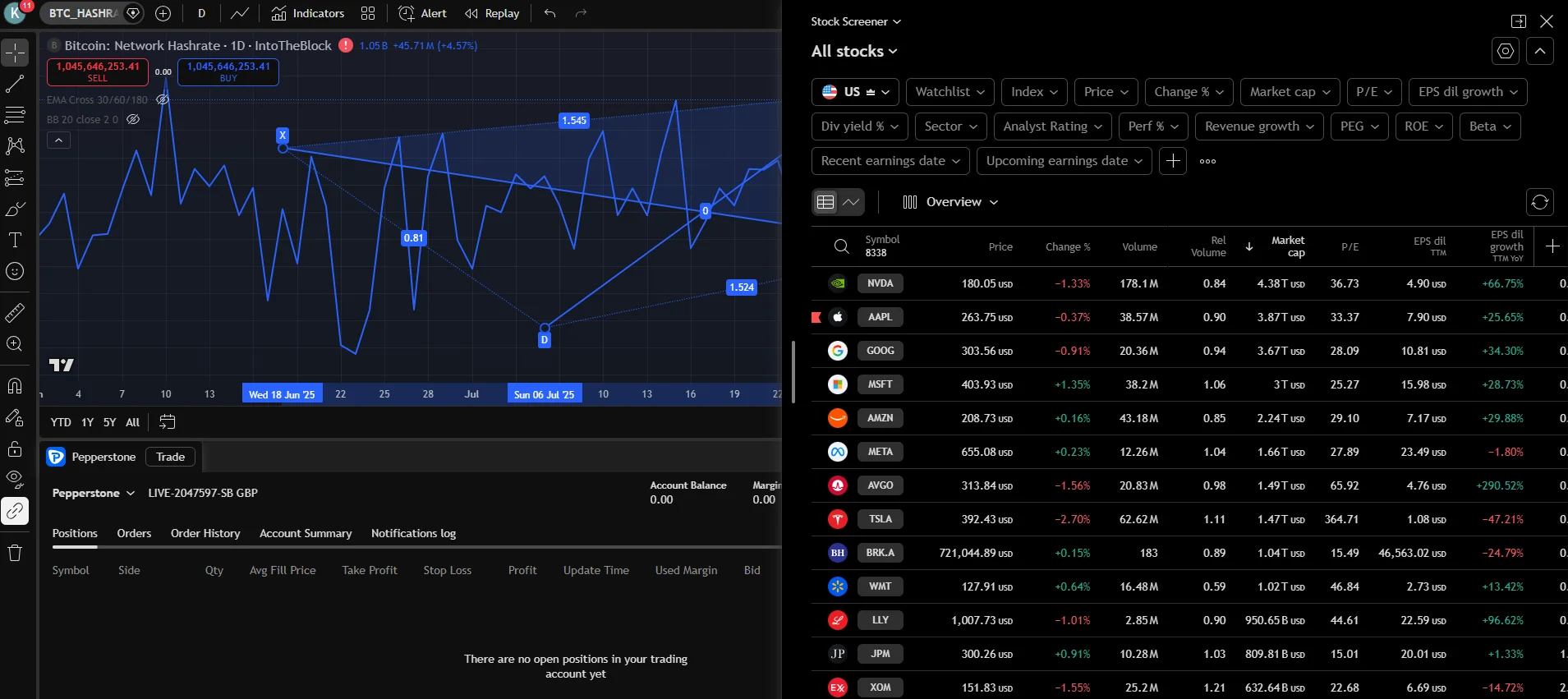Switch screener to table view
The image size is (1568, 699).
[825, 202]
